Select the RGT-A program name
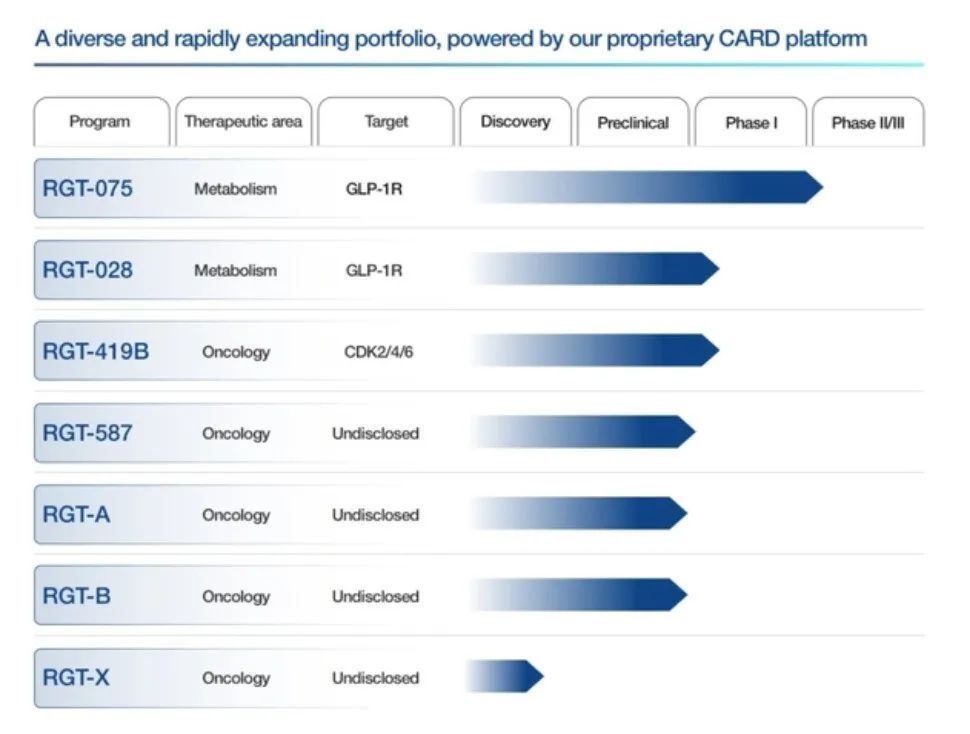970x734 pixels. click(76, 514)
